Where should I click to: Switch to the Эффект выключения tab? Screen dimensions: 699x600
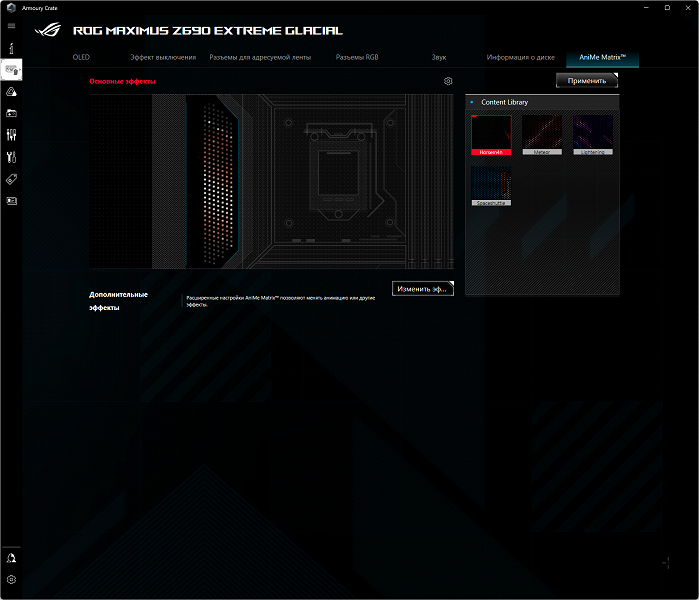point(163,57)
